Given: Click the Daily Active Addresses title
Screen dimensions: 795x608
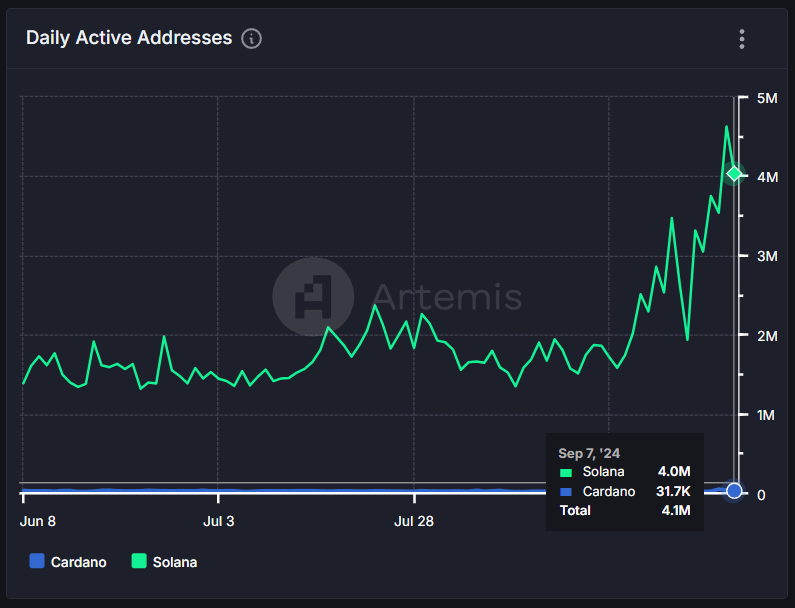Looking at the screenshot, I should (129, 38).
